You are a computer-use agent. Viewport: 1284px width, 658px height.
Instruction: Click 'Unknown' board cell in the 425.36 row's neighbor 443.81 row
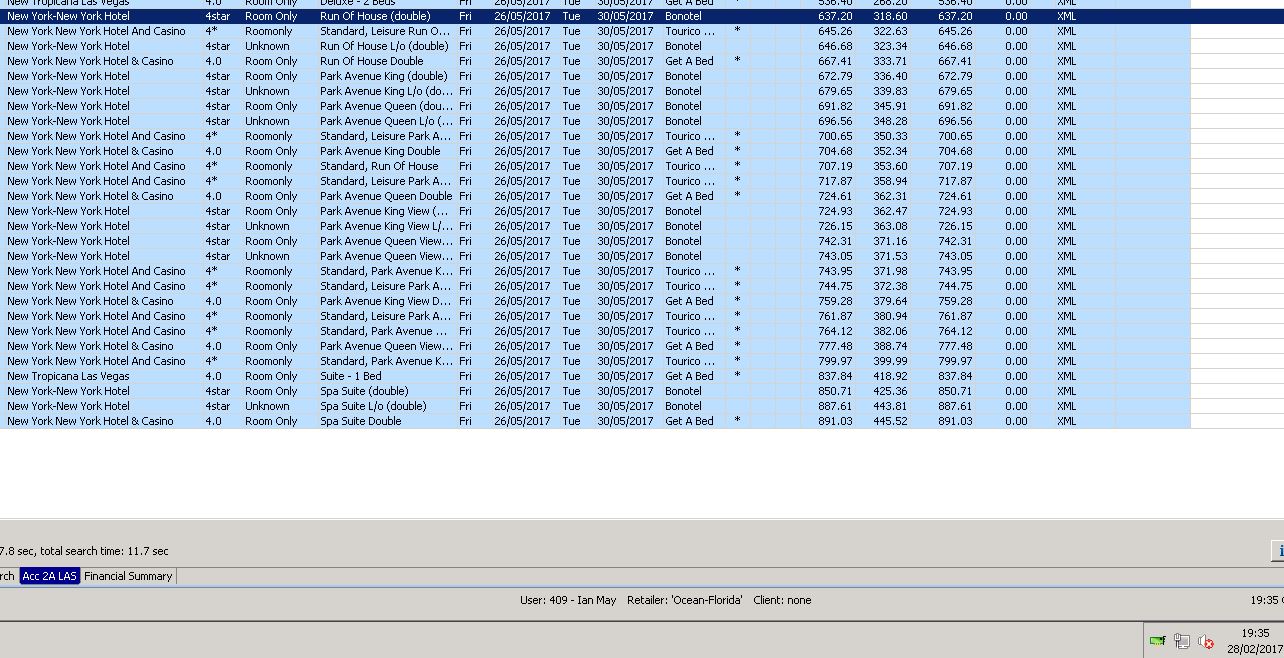pos(267,406)
